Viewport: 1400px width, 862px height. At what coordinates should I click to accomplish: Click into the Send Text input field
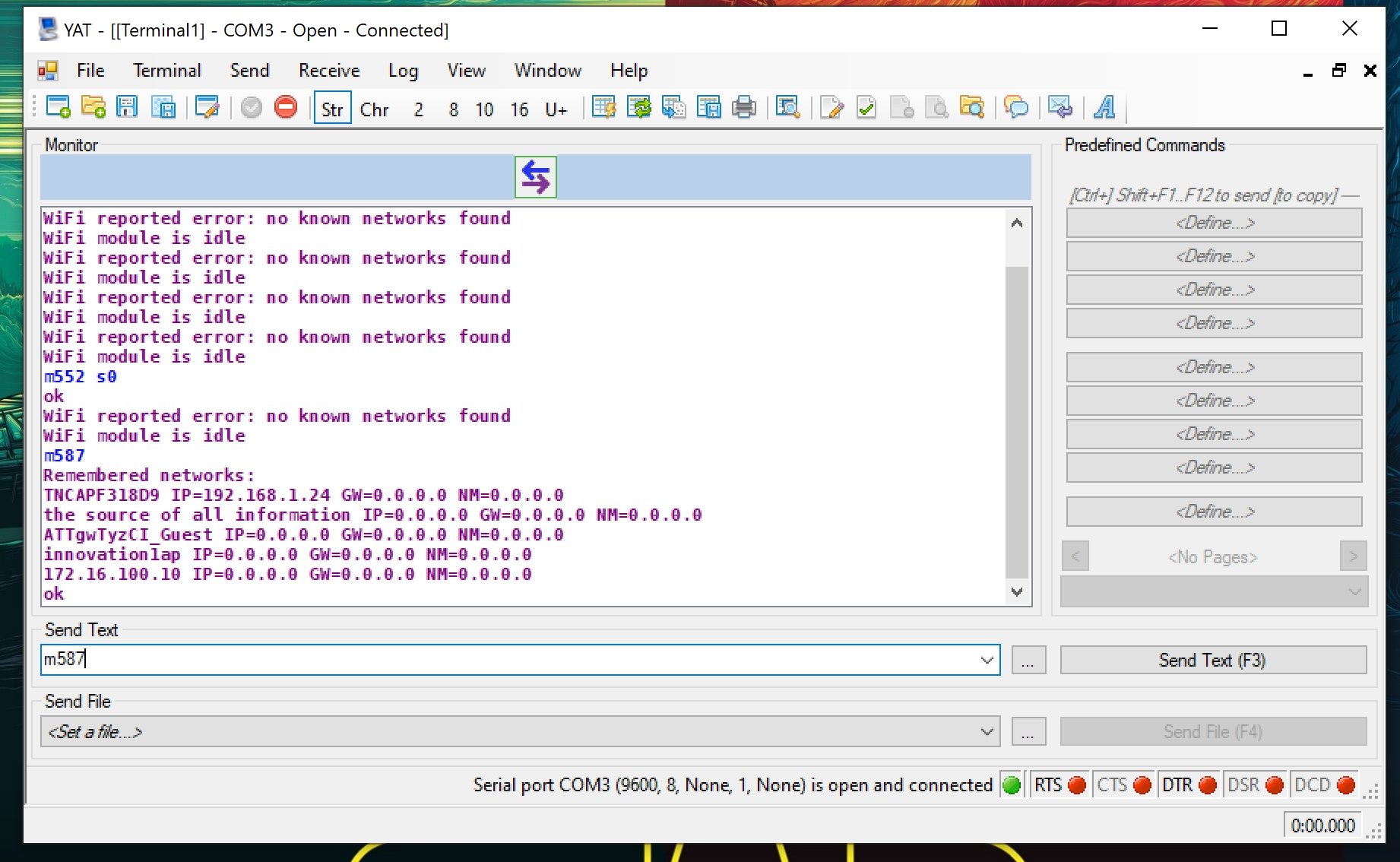[509, 660]
